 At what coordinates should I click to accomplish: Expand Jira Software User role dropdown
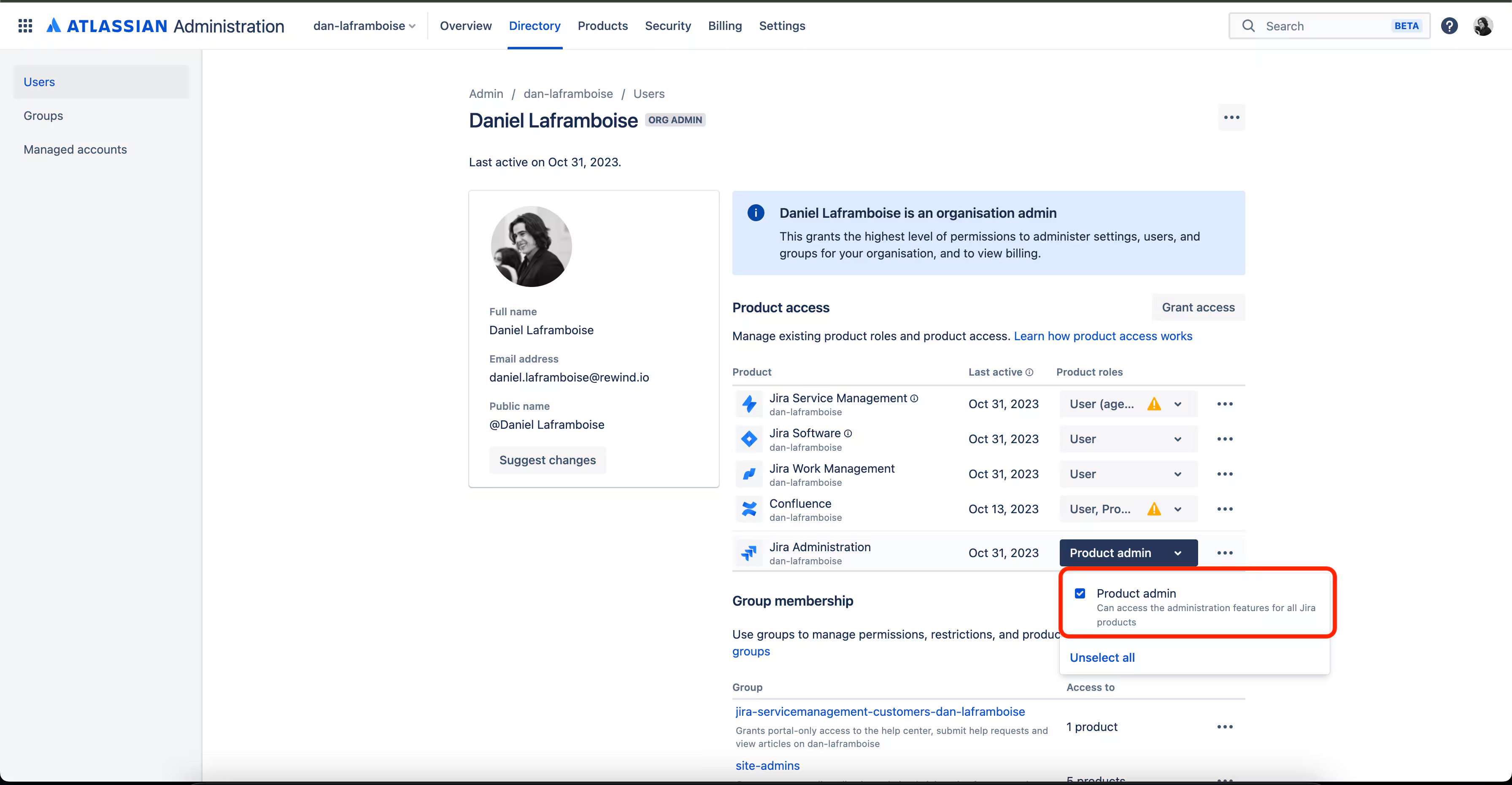1128,439
